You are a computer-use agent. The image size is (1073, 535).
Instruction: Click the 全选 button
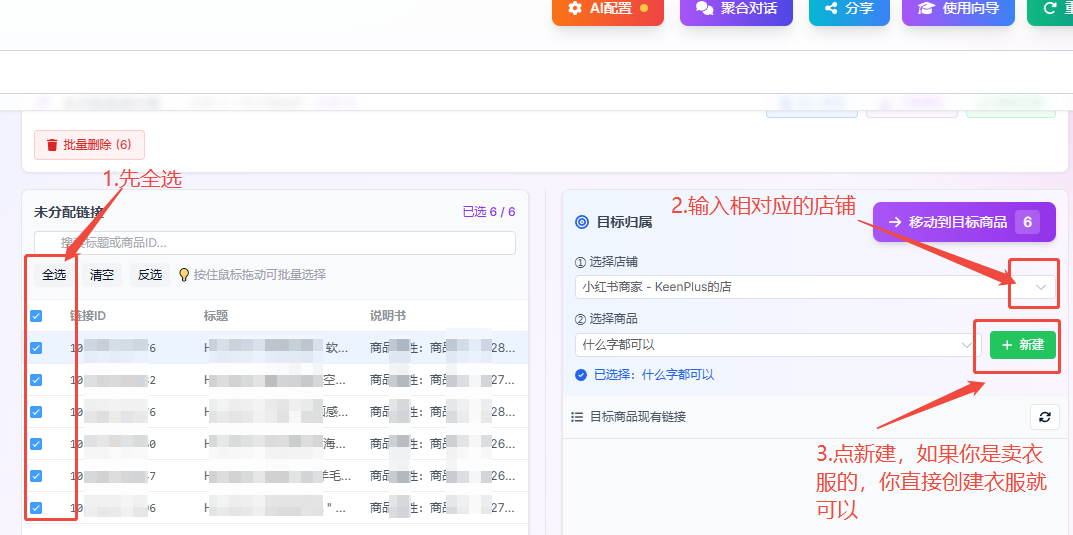coord(54,275)
